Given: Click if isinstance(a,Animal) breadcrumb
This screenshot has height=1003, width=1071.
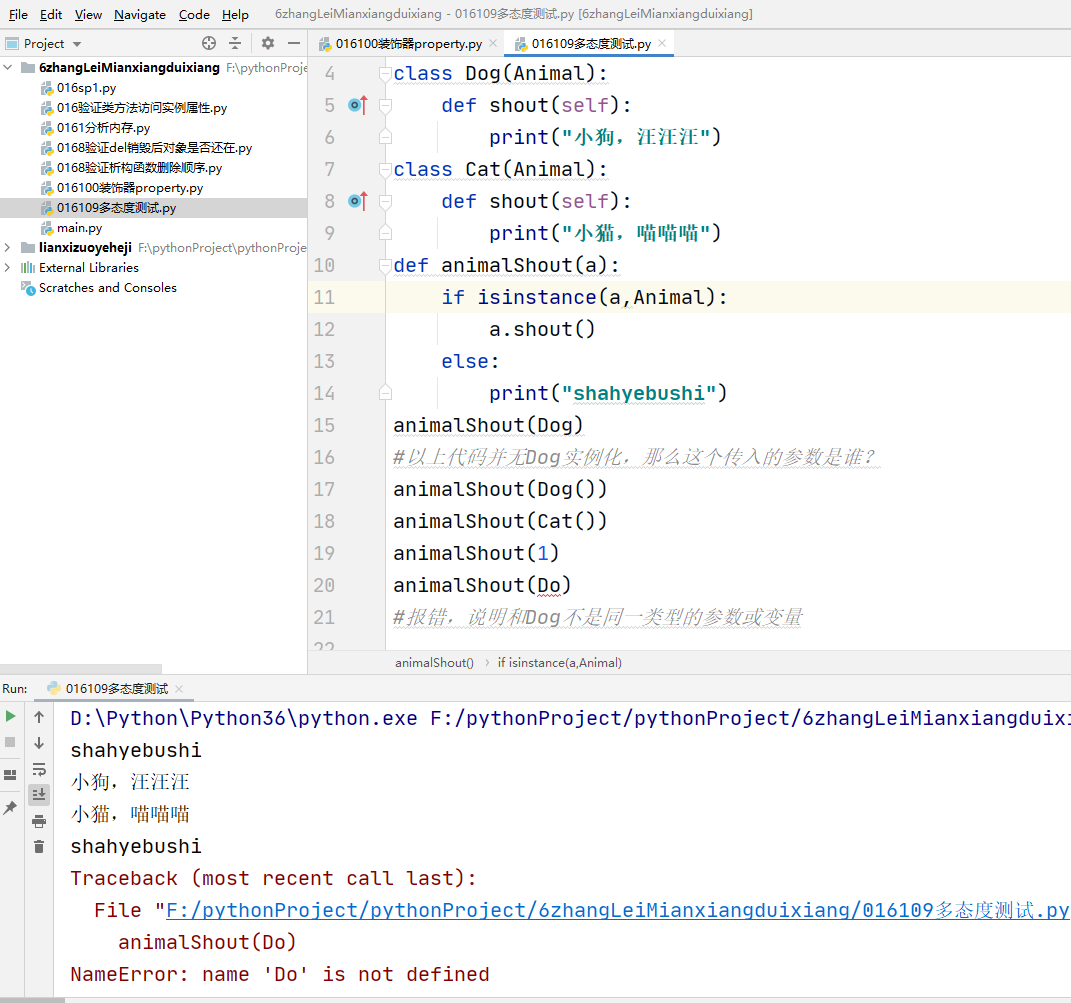Looking at the screenshot, I should click(559, 663).
